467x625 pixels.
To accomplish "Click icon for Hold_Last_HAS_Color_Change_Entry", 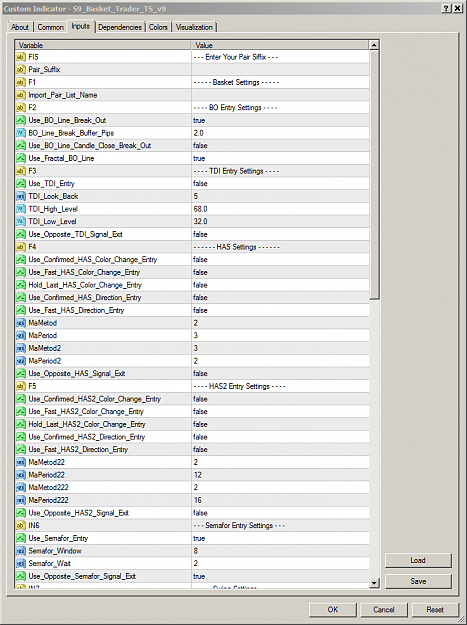I will click(x=21, y=285).
